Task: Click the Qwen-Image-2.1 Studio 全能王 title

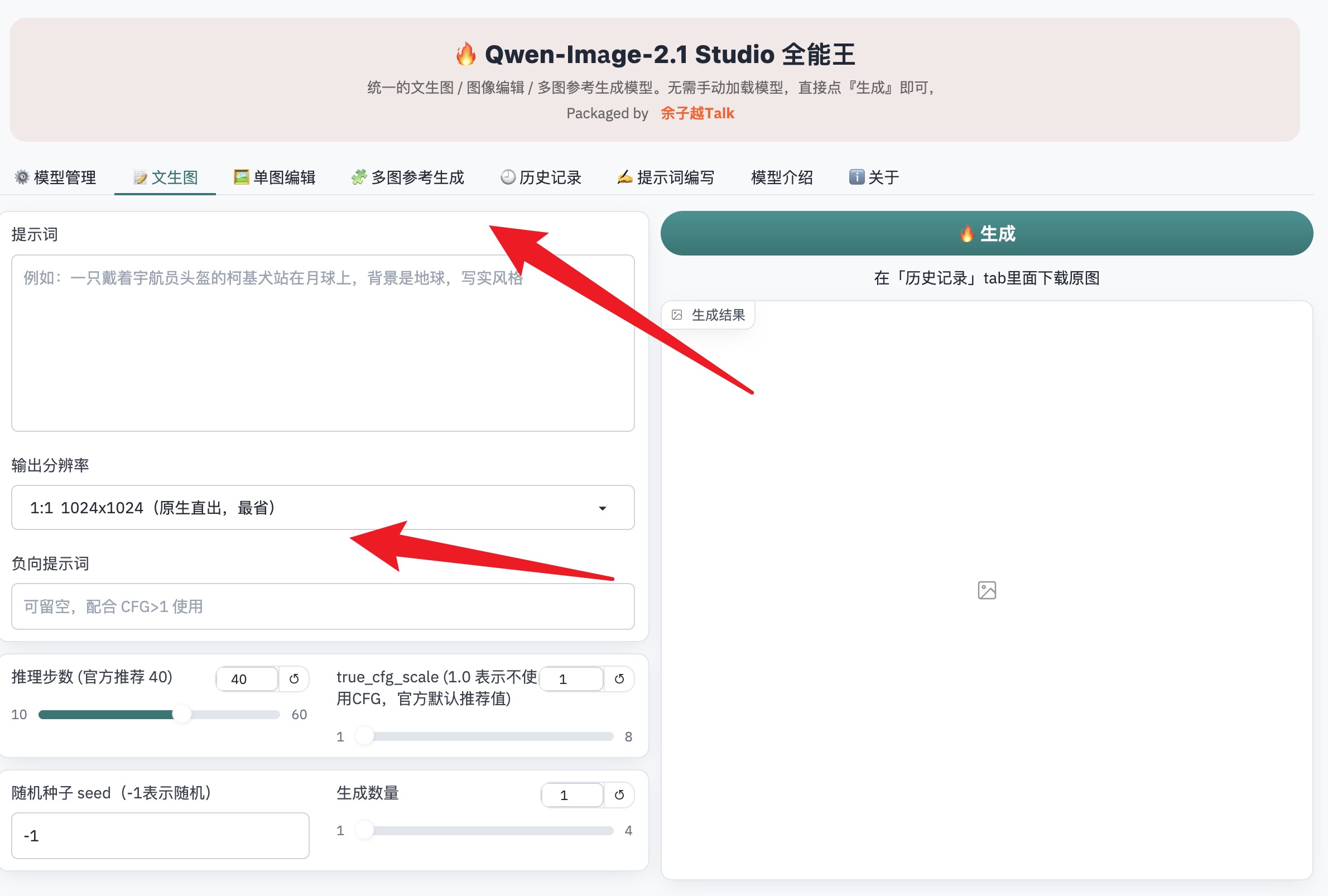Action: [x=656, y=55]
